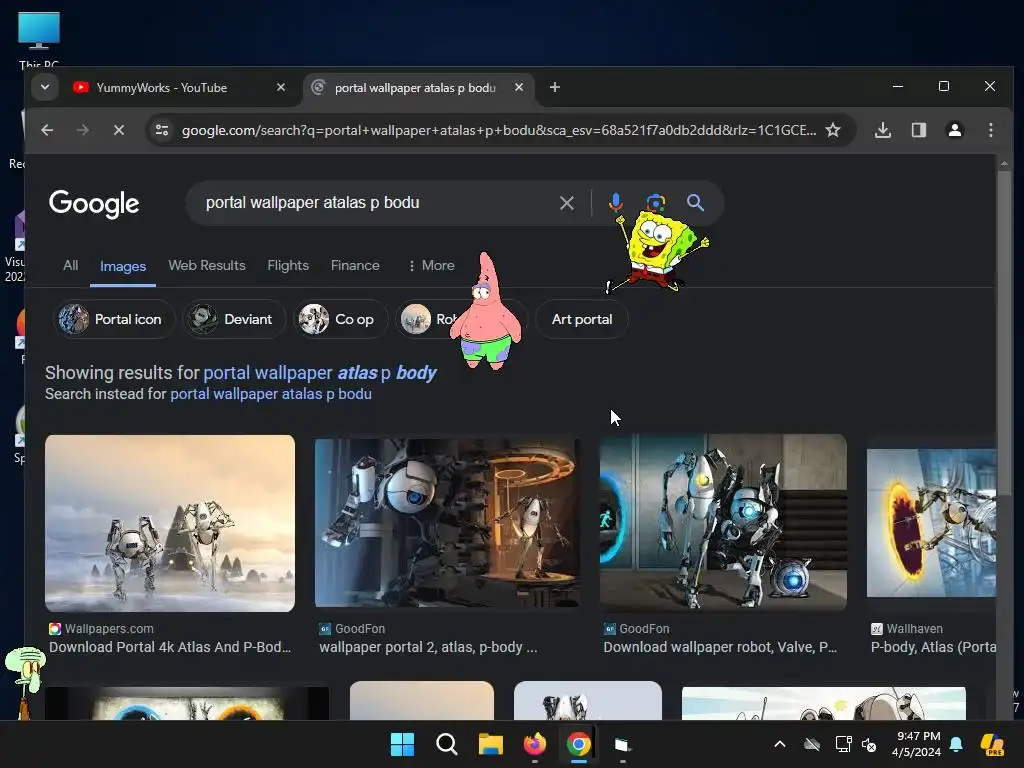
Task: Open Windows taskbar search
Action: coord(447,744)
